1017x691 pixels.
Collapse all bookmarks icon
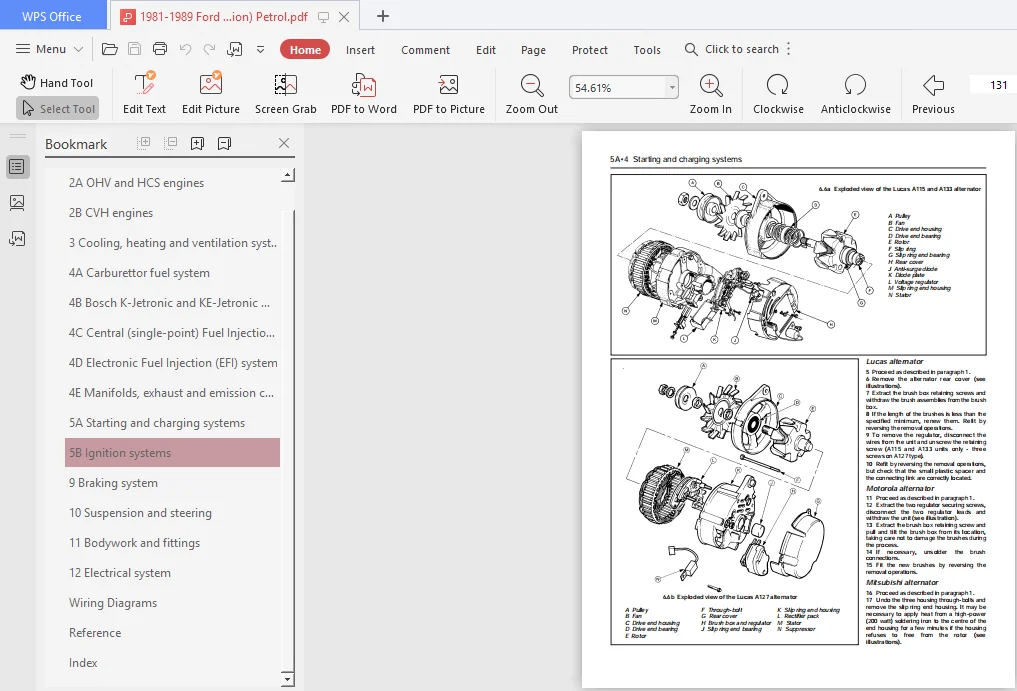click(x=170, y=143)
